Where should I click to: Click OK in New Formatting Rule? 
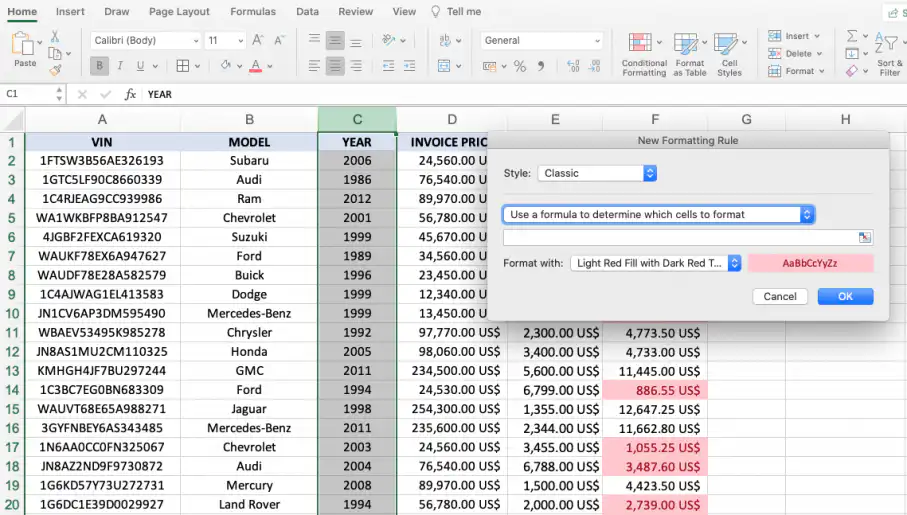click(x=845, y=296)
